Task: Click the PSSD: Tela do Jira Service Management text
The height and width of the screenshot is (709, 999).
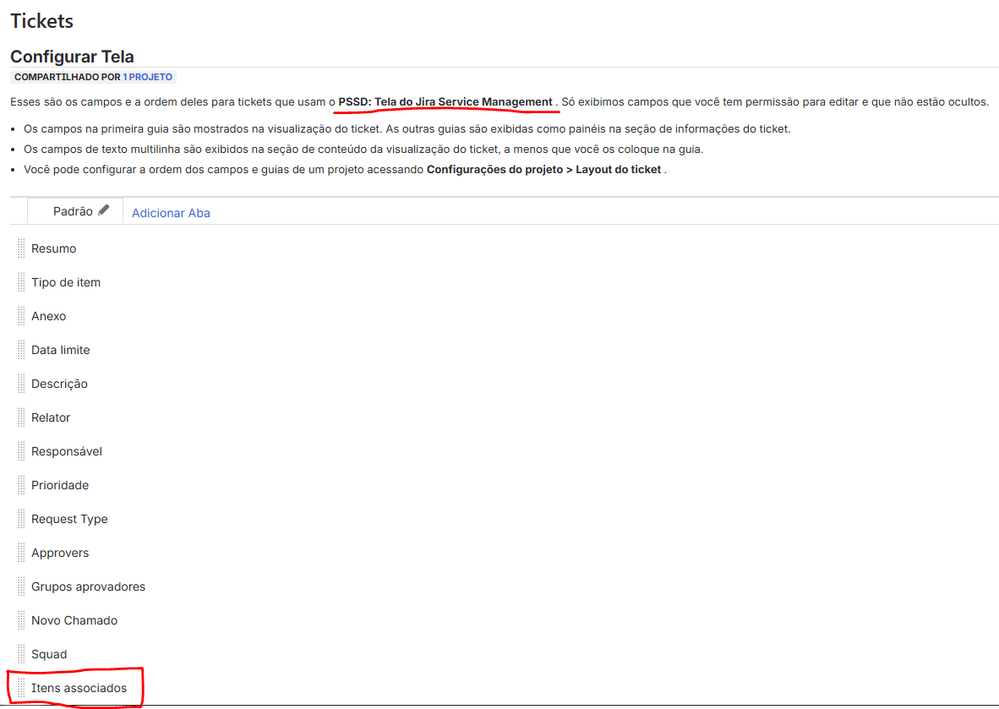Action: [x=445, y=102]
